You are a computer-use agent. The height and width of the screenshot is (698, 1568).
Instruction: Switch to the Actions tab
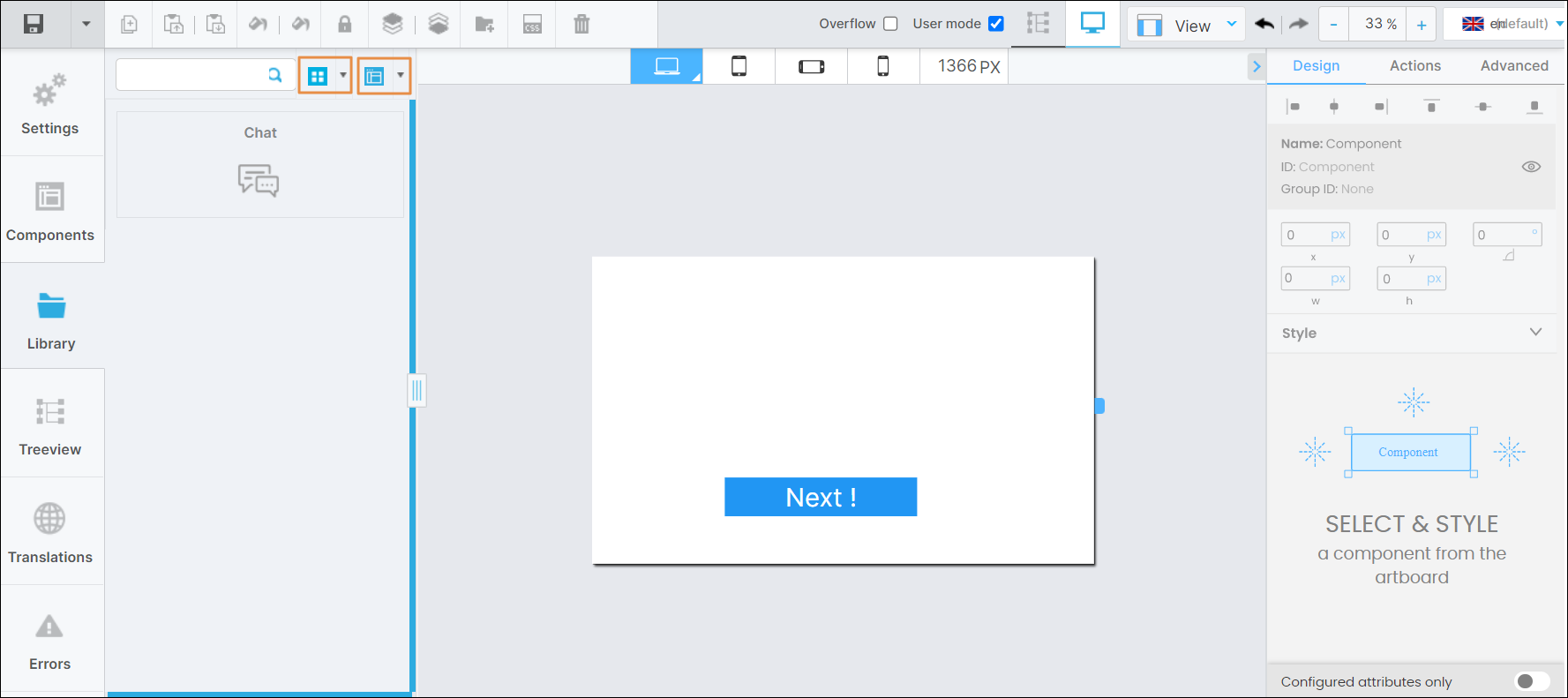[x=1414, y=66]
